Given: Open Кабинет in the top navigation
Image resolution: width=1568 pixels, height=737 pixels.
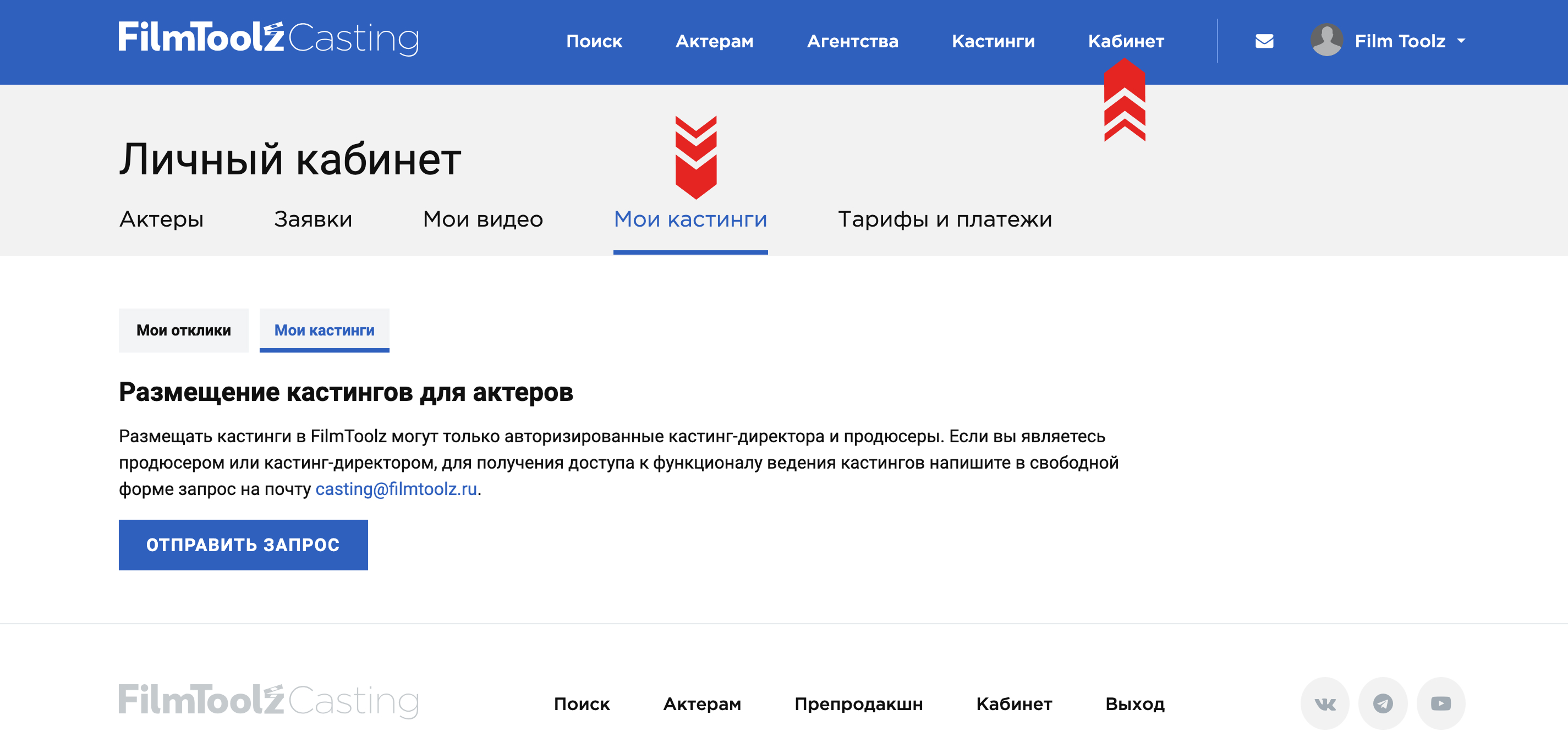Looking at the screenshot, I should tap(1126, 41).
